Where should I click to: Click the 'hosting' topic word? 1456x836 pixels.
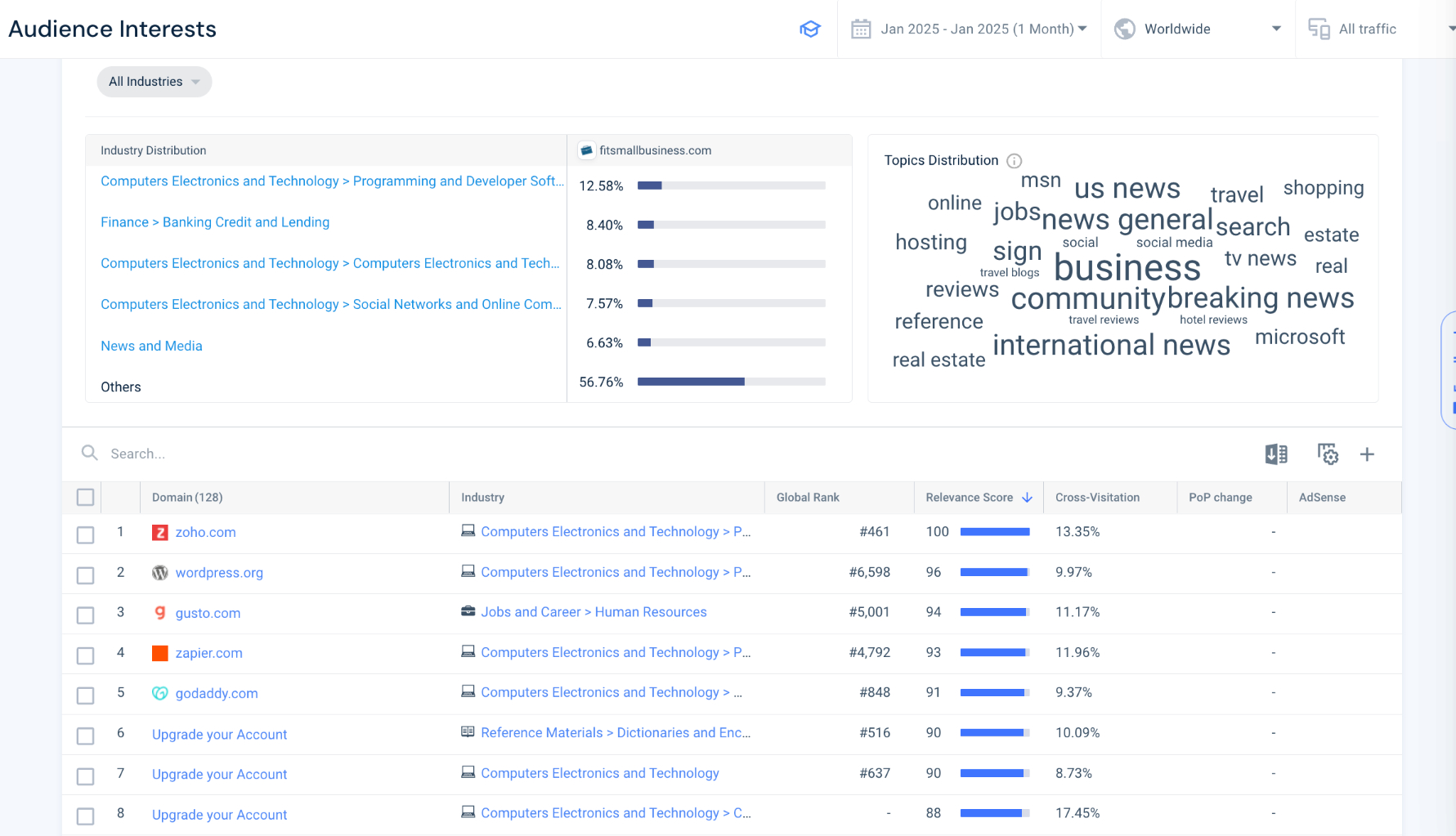tap(931, 243)
